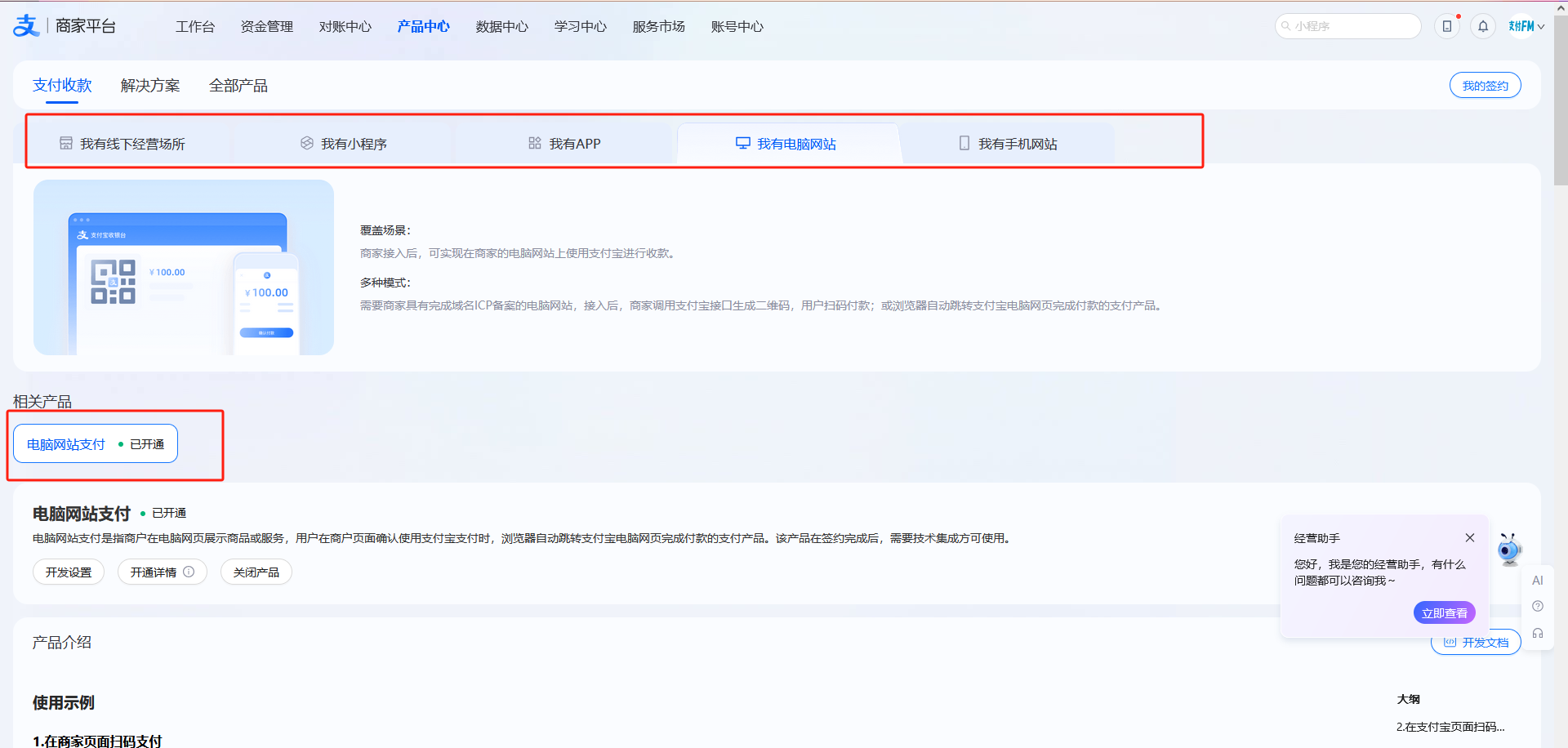Go to 服务市场
1568x748 pixels.
coord(659,26)
